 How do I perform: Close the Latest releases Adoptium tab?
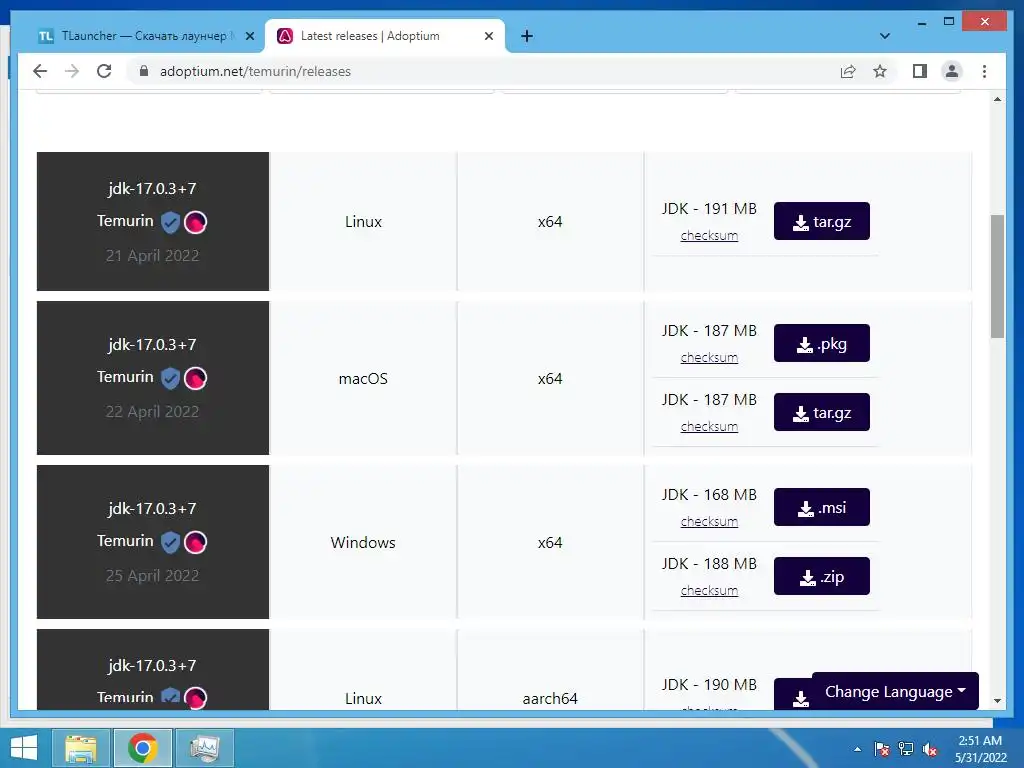tap(488, 36)
